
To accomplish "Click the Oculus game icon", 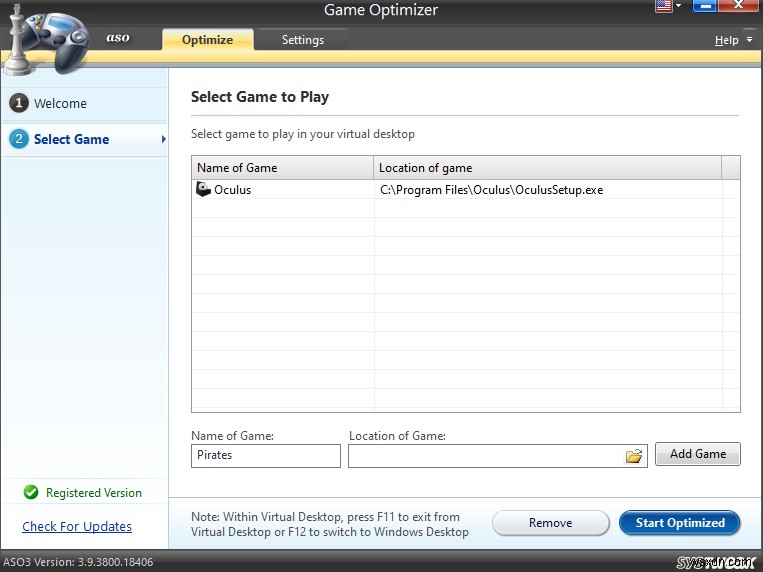I will tap(203, 189).
